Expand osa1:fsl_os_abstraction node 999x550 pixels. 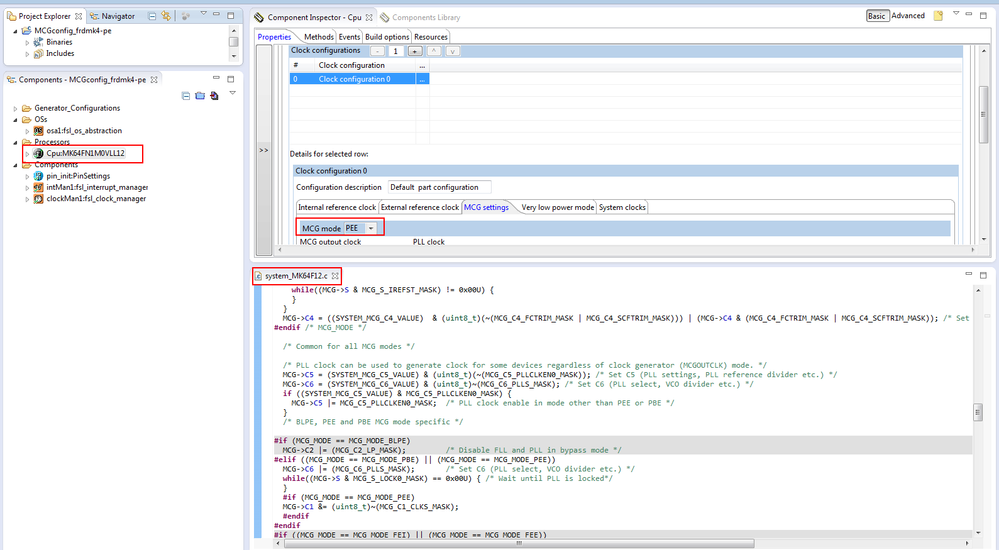27,131
